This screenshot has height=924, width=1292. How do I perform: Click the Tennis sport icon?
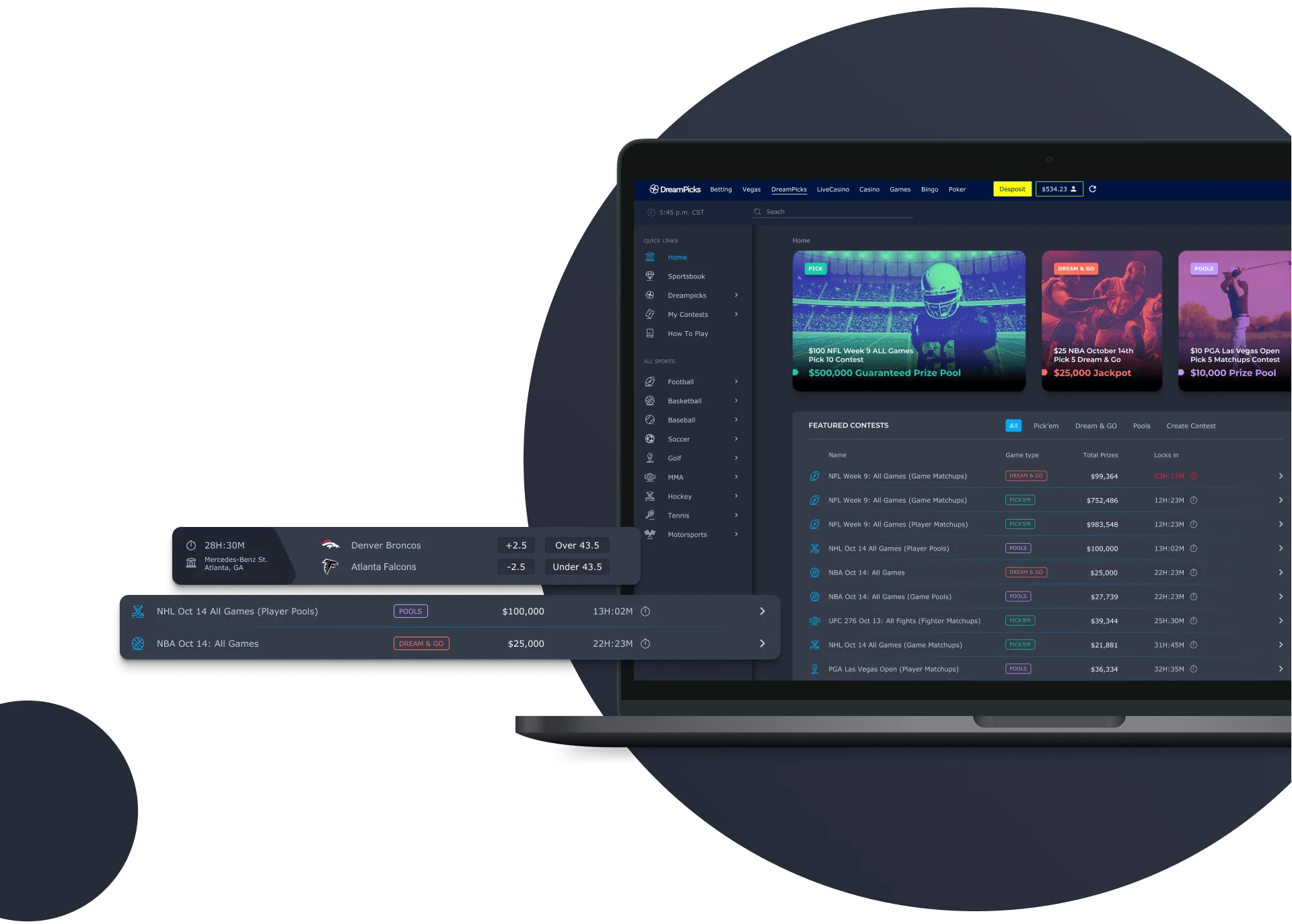pos(651,515)
